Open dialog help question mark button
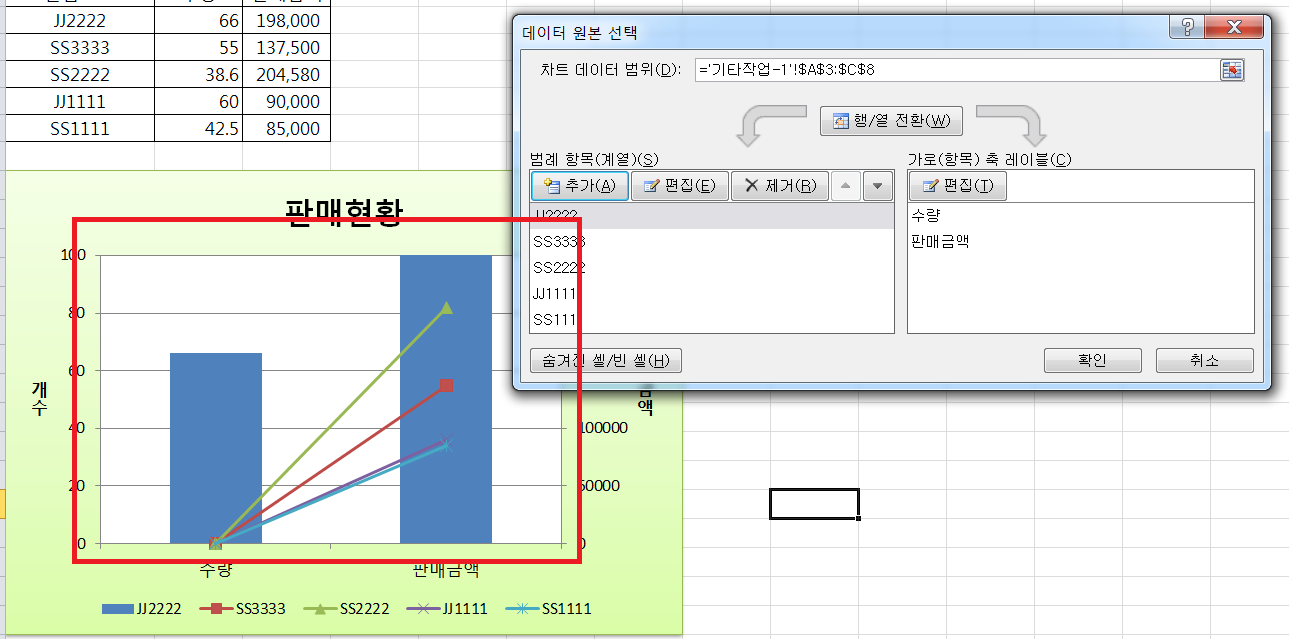The image size is (1289, 639). (1186, 28)
